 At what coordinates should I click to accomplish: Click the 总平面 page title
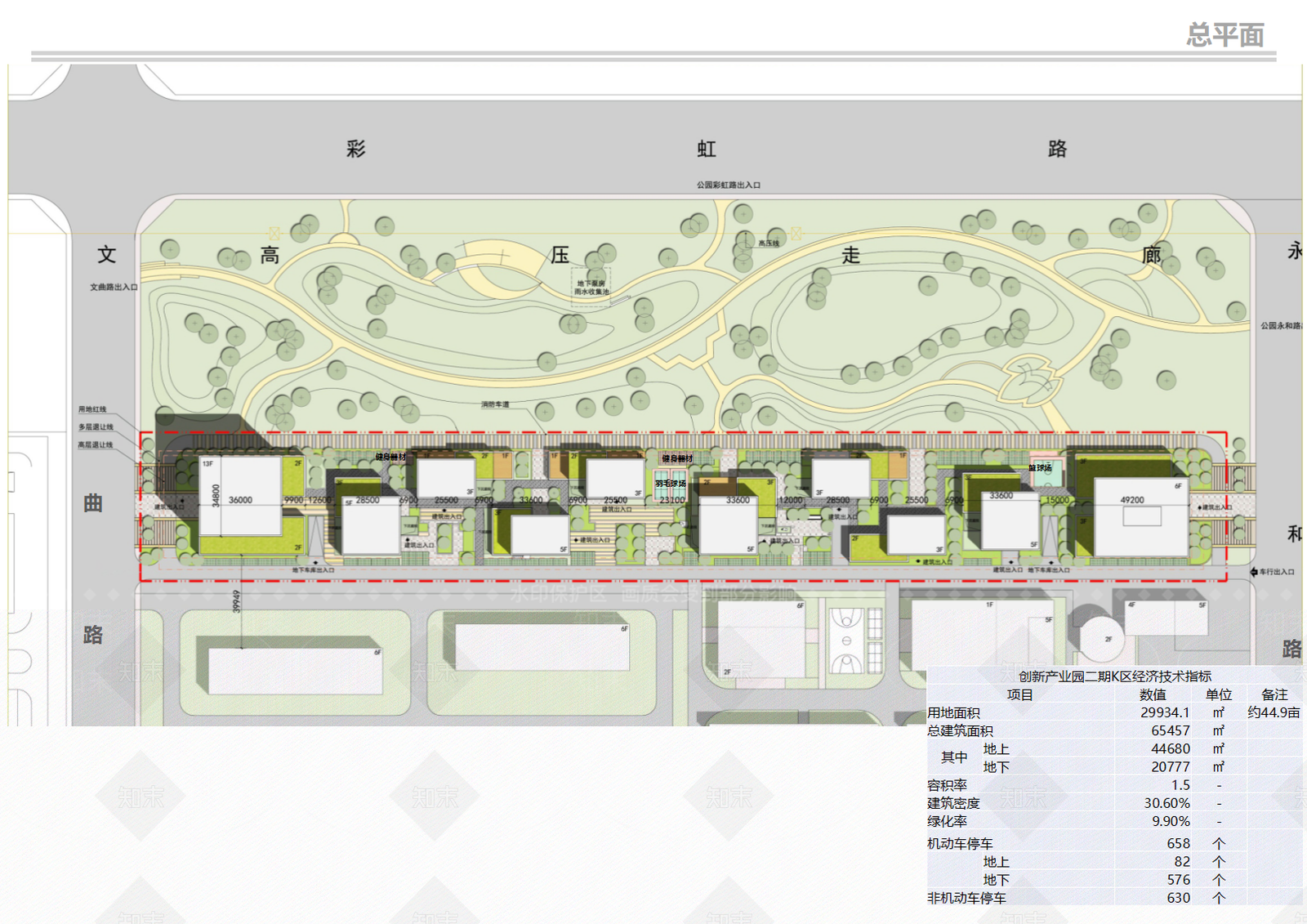click(x=1225, y=35)
